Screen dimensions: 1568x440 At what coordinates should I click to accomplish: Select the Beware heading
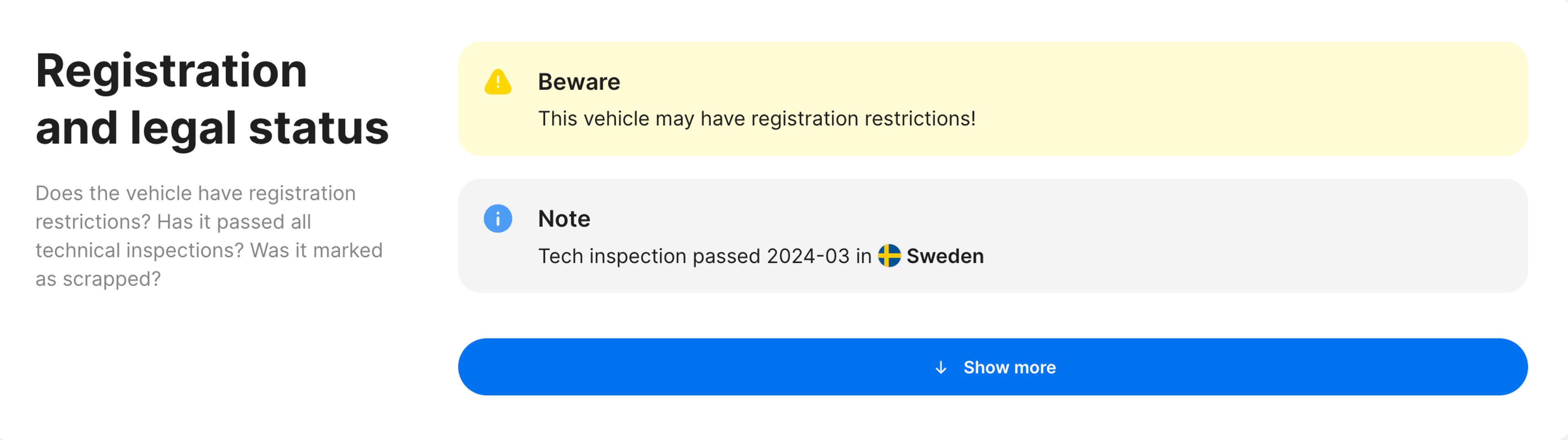pyautogui.click(x=578, y=82)
